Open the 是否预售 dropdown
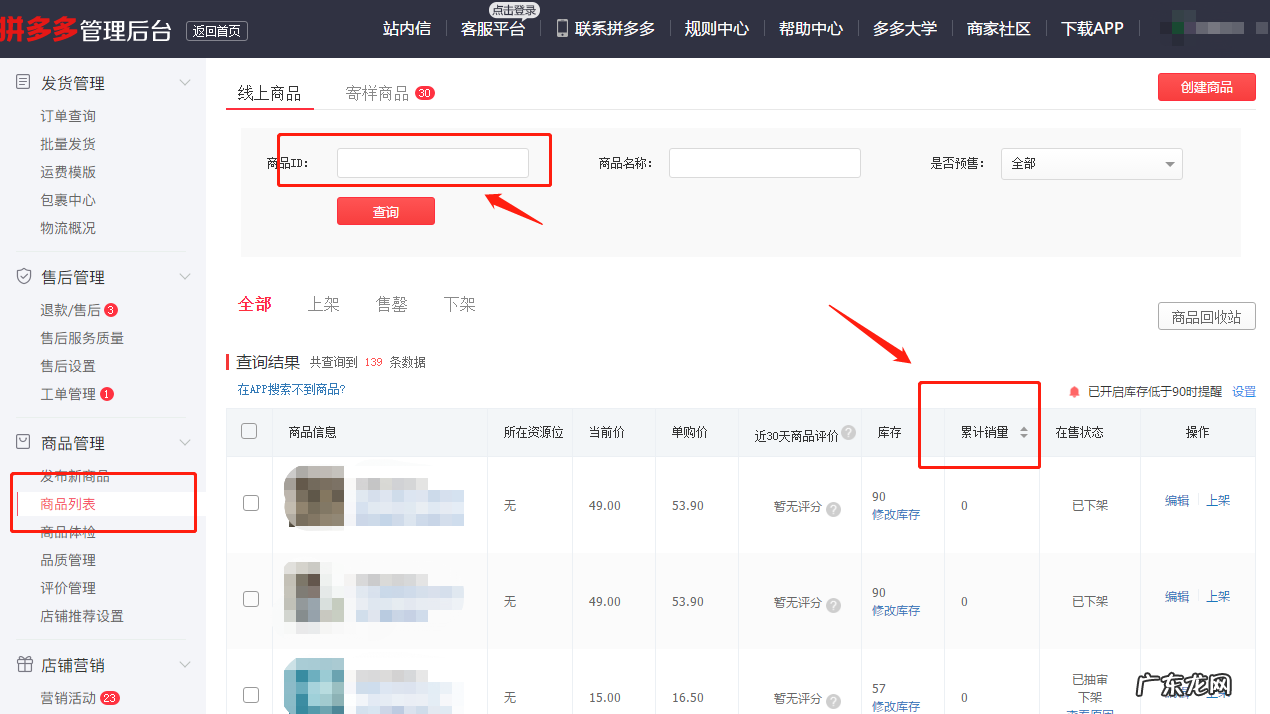Viewport: 1270px width, 714px height. pyautogui.click(x=1091, y=164)
